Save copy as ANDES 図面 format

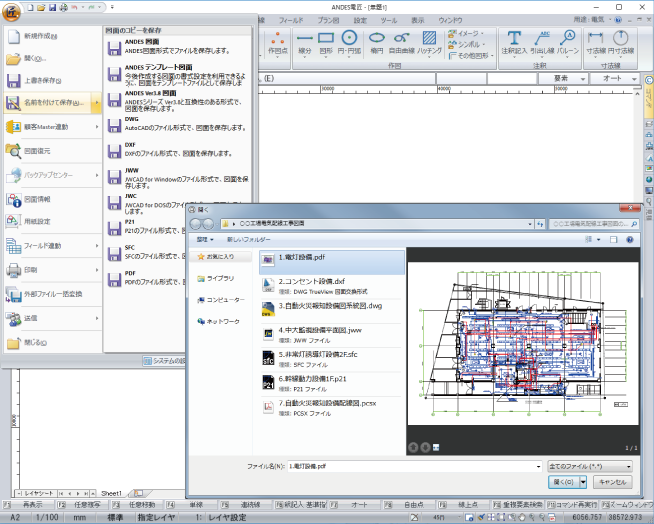coord(178,47)
